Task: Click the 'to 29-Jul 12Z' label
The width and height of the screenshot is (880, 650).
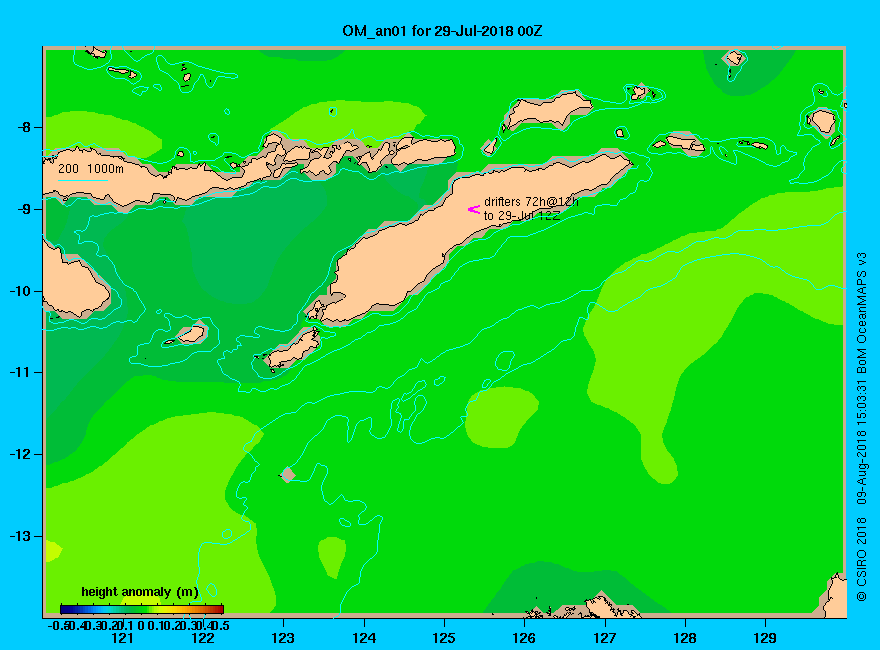Action: (522, 216)
